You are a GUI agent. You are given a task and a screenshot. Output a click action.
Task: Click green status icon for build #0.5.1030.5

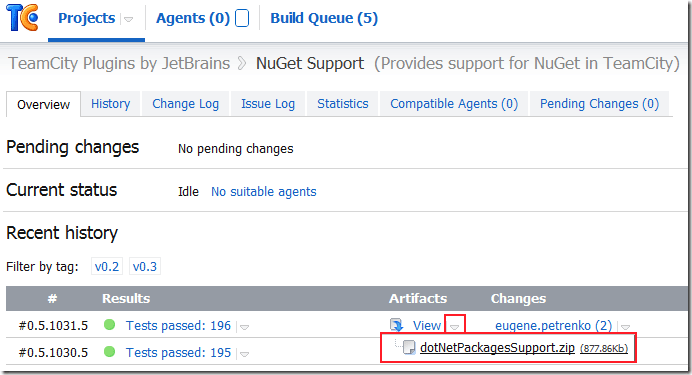109,352
